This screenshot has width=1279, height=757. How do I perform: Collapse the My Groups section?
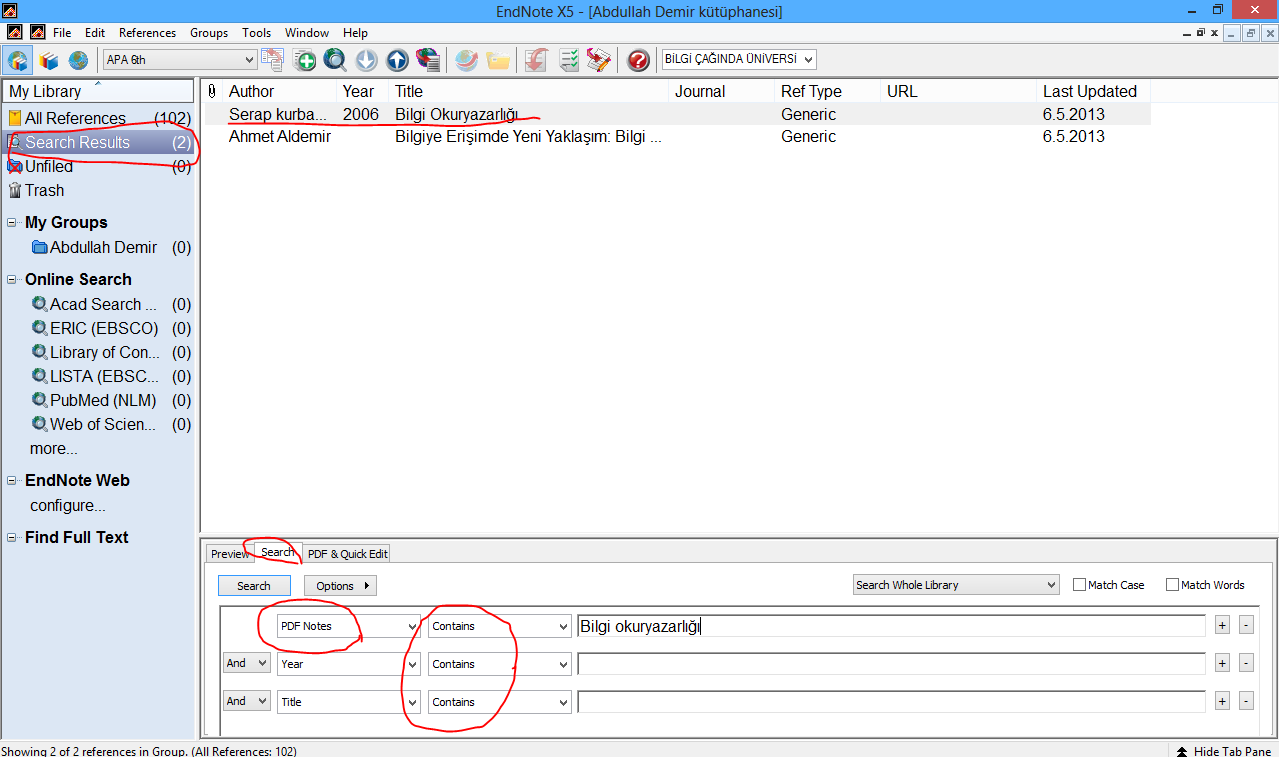click(12, 223)
